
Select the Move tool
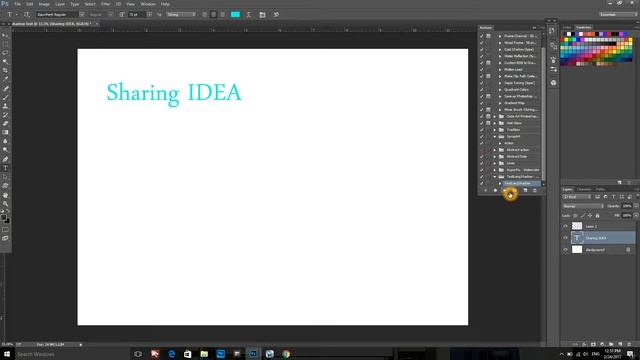[5, 35]
